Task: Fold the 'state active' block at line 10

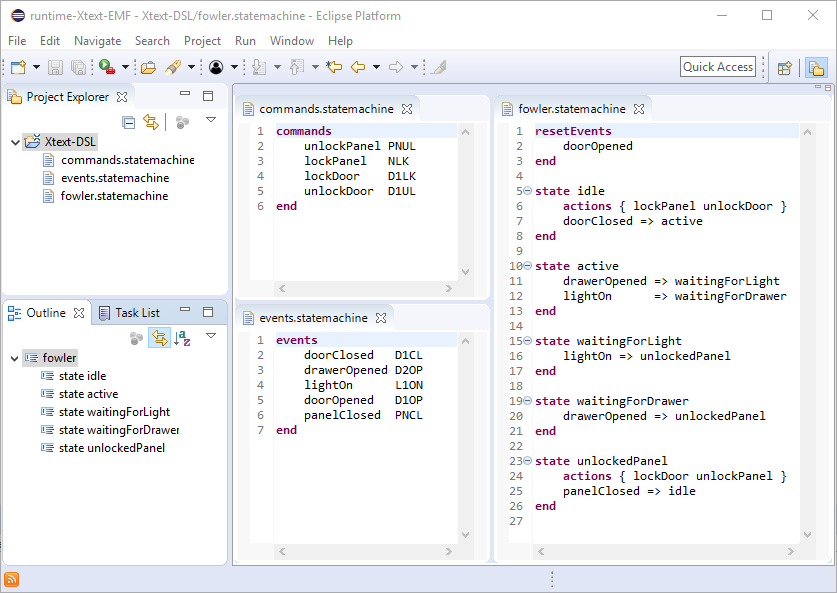Action: [x=527, y=265]
